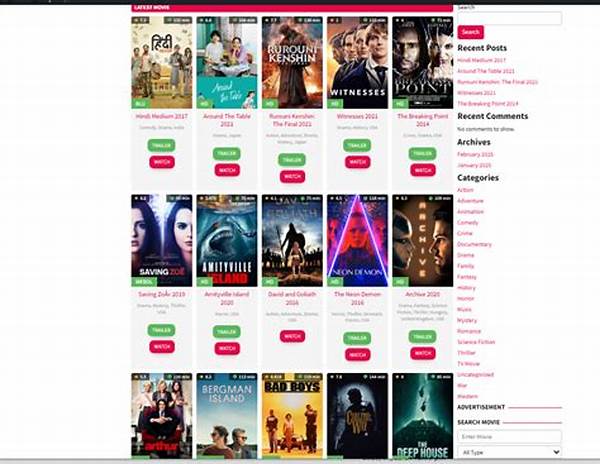Watch the Witnesses 2021 movie
This screenshot has width=600, height=464.
357,162
